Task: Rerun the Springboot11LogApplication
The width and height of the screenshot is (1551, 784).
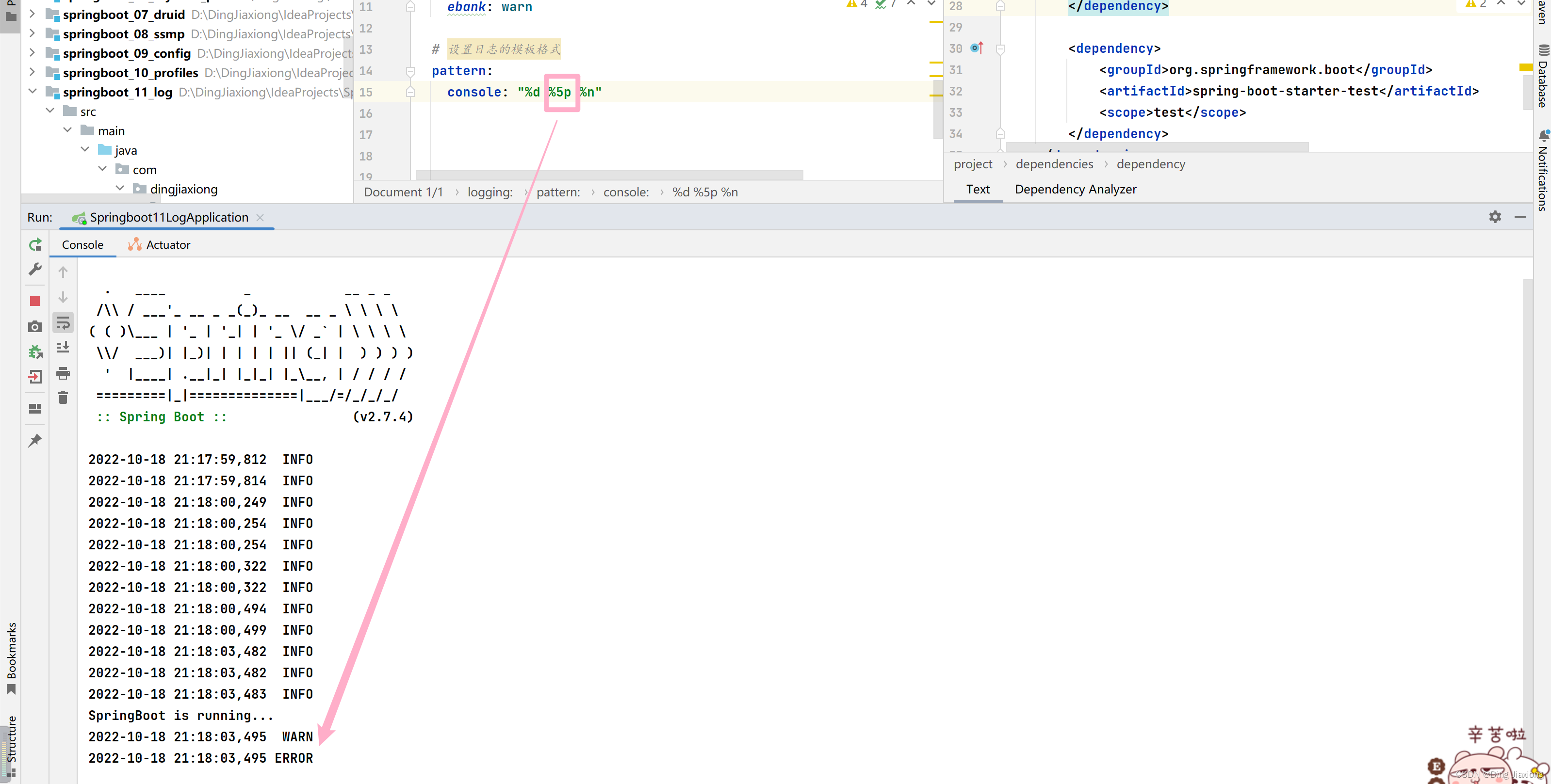Action: (x=35, y=244)
